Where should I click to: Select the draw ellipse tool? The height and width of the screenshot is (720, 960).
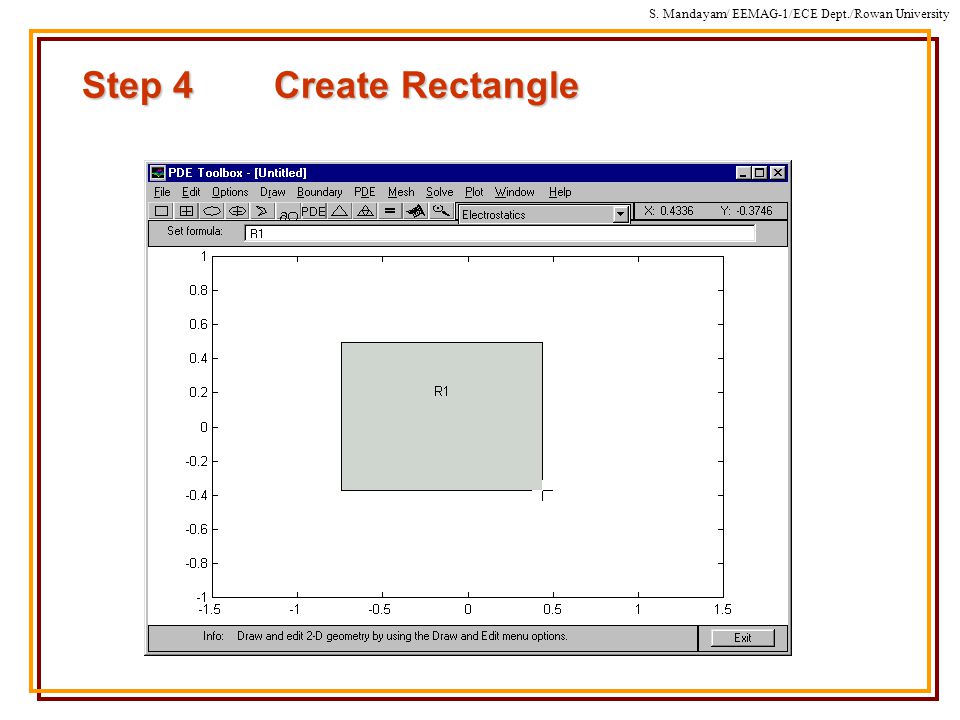point(212,211)
